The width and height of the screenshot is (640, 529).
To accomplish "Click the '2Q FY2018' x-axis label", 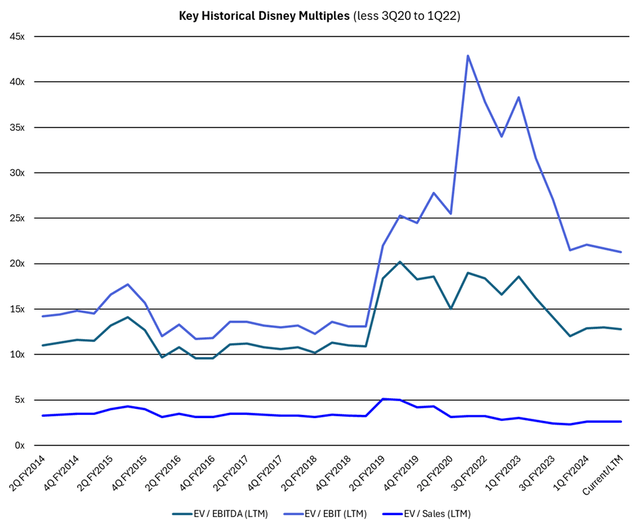I will click(299, 473).
